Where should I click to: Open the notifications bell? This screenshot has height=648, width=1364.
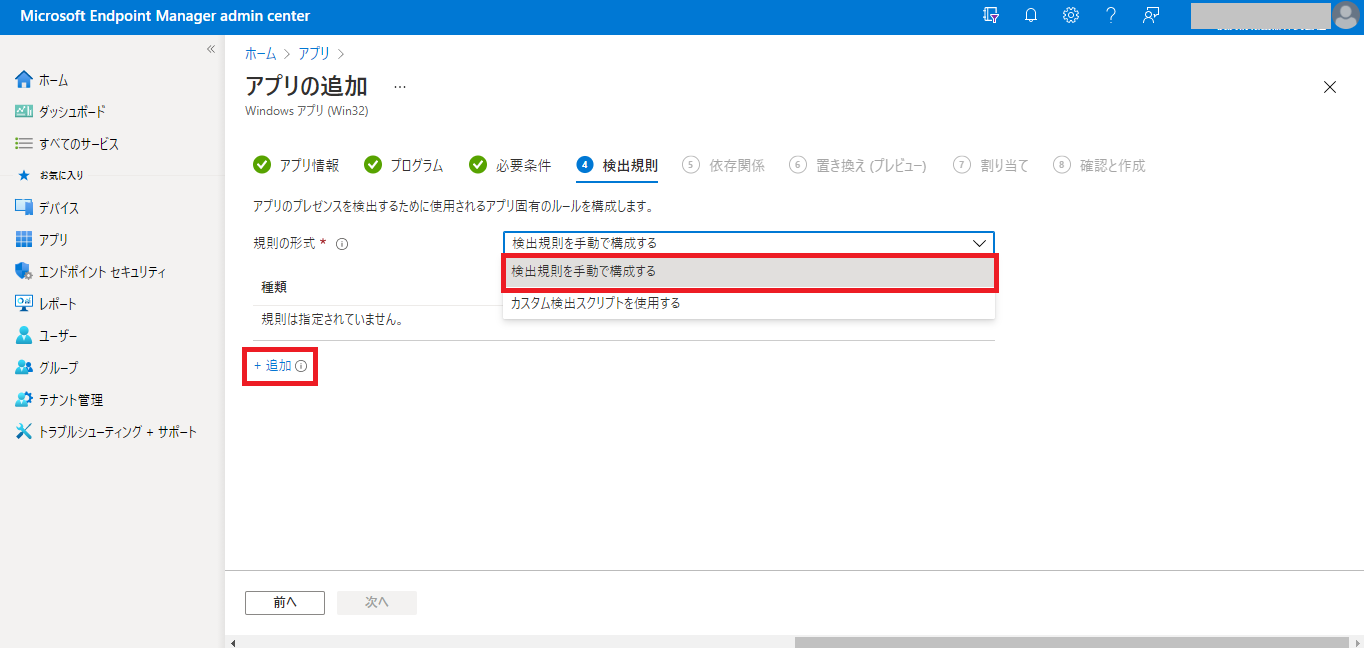click(1031, 15)
